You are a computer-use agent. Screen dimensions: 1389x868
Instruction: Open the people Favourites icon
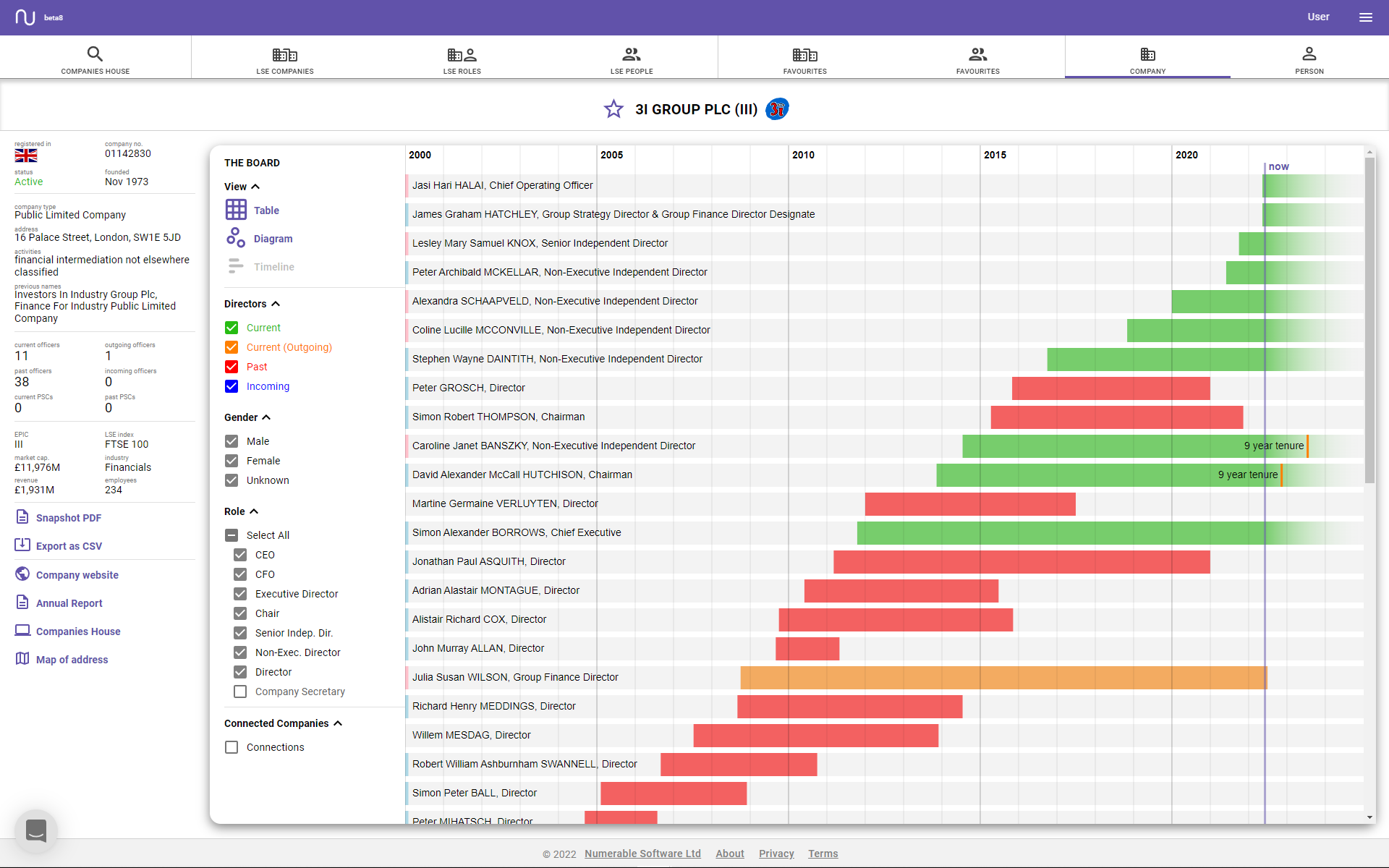978,54
